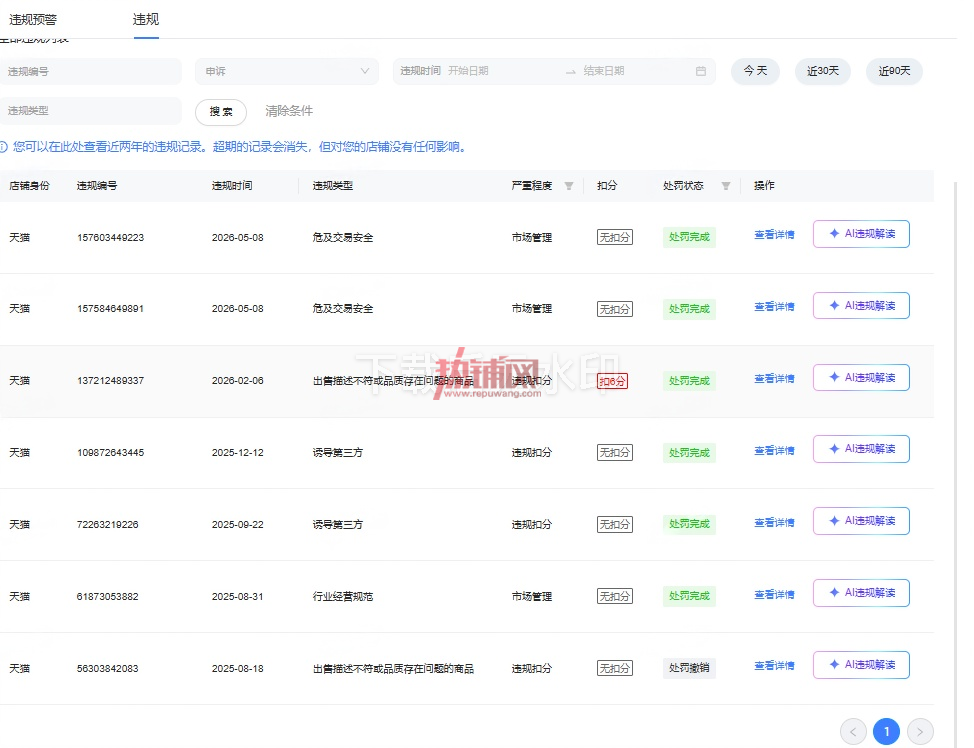This screenshot has width=974, height=748.
Task: Choose the 近90天 quick filter
Action: pos(894,71)
